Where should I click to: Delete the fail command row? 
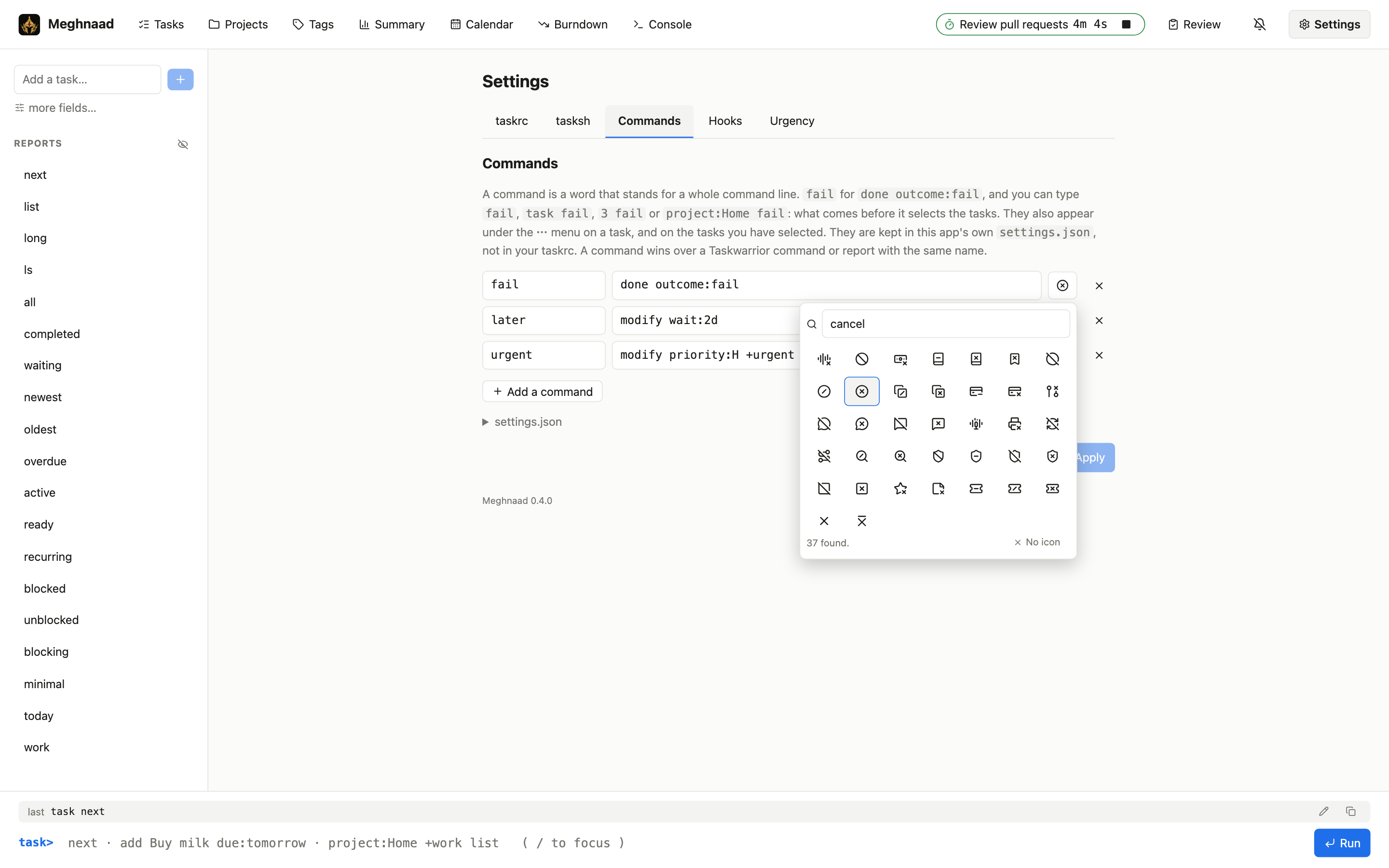(1099, 285)
